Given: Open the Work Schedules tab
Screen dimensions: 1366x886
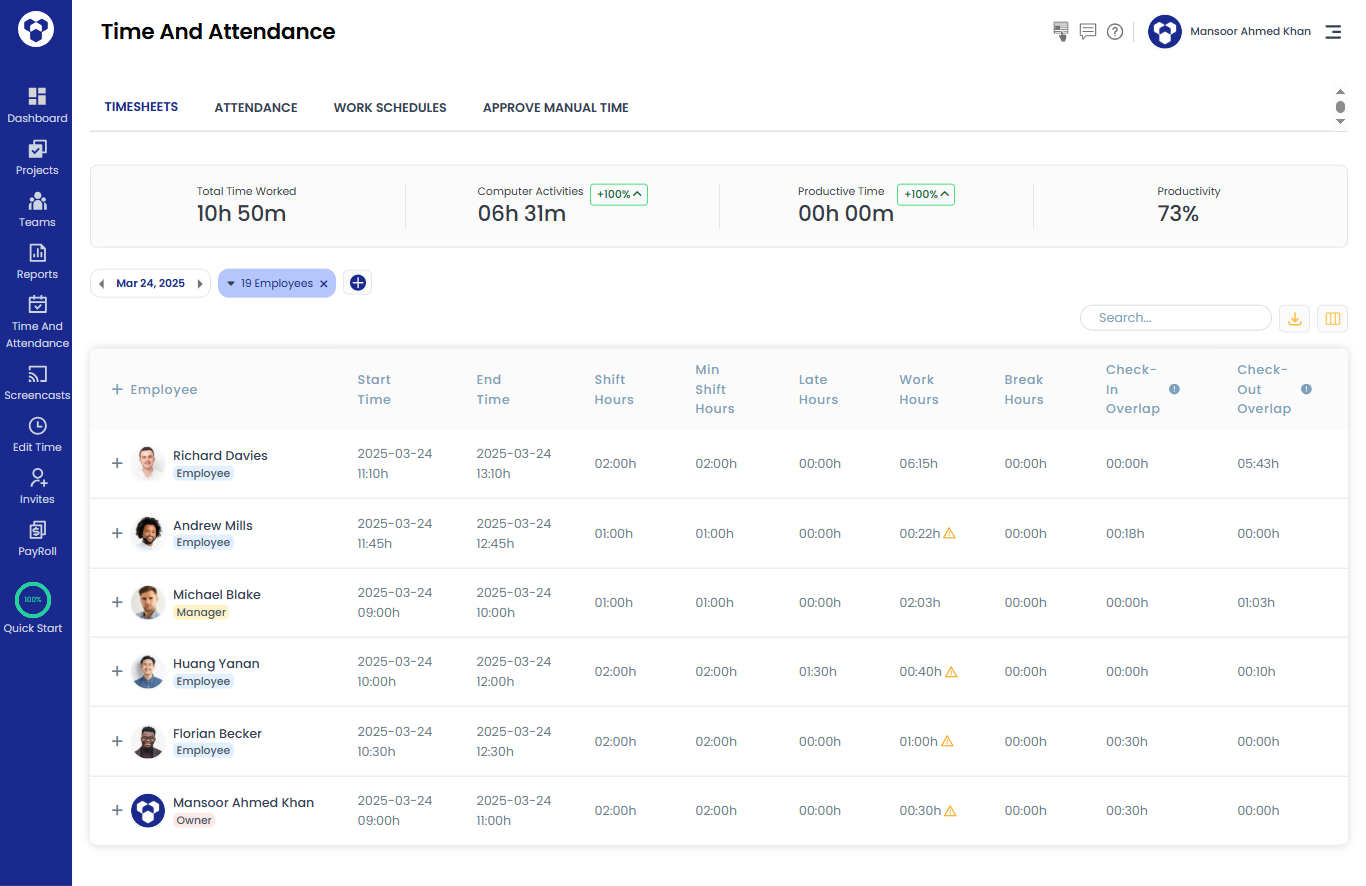Looking at the screenshot, I should click(x=390, y=108).
